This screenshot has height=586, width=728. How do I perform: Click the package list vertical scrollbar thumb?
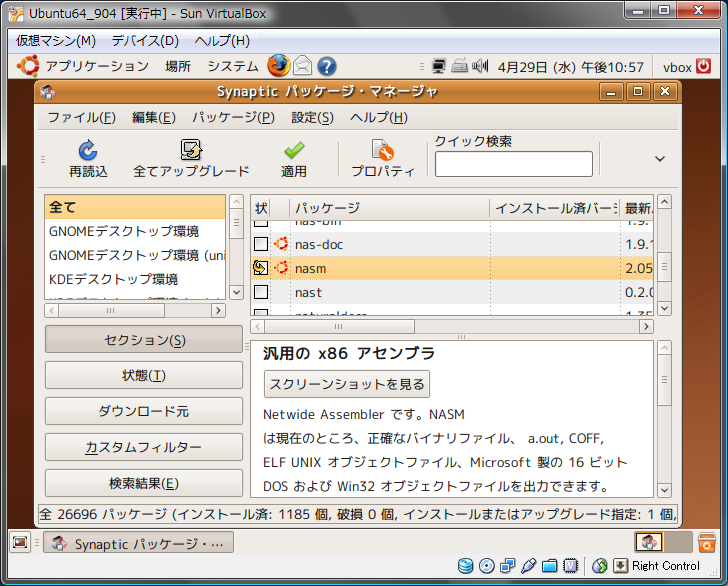[x=664, y=267]
